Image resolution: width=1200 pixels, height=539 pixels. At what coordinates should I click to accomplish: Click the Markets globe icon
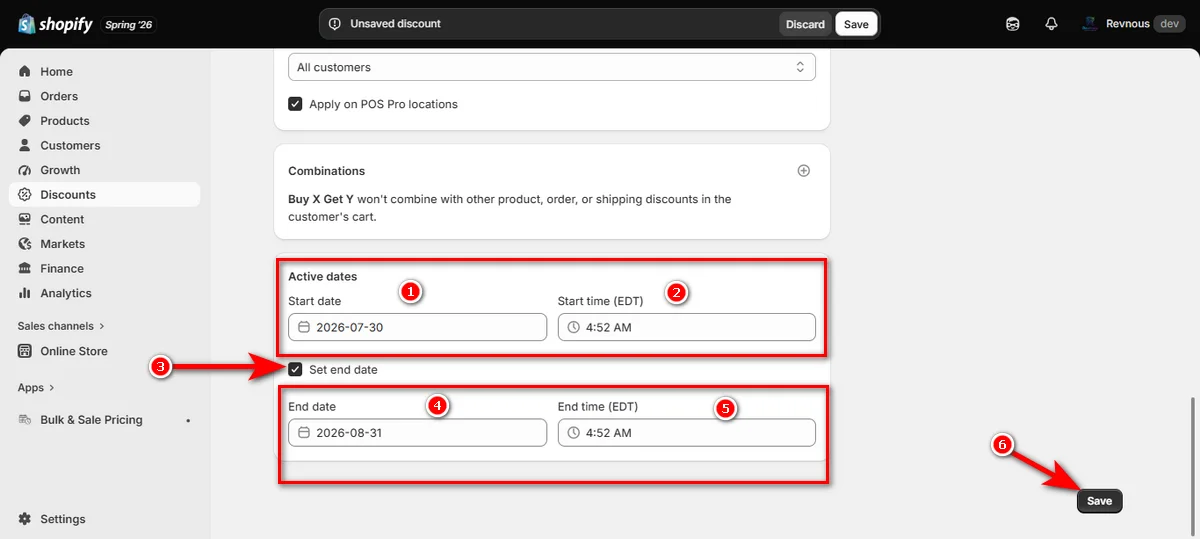pos(25,244)
